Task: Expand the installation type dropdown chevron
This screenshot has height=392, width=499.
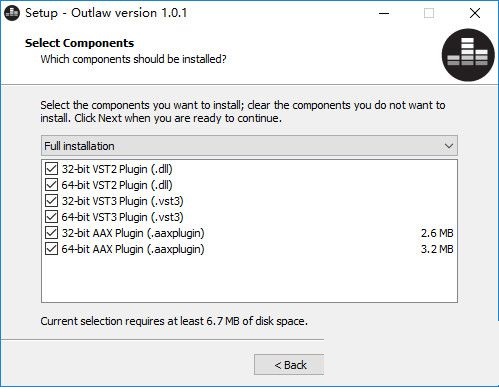Action: tap(449, 146)
